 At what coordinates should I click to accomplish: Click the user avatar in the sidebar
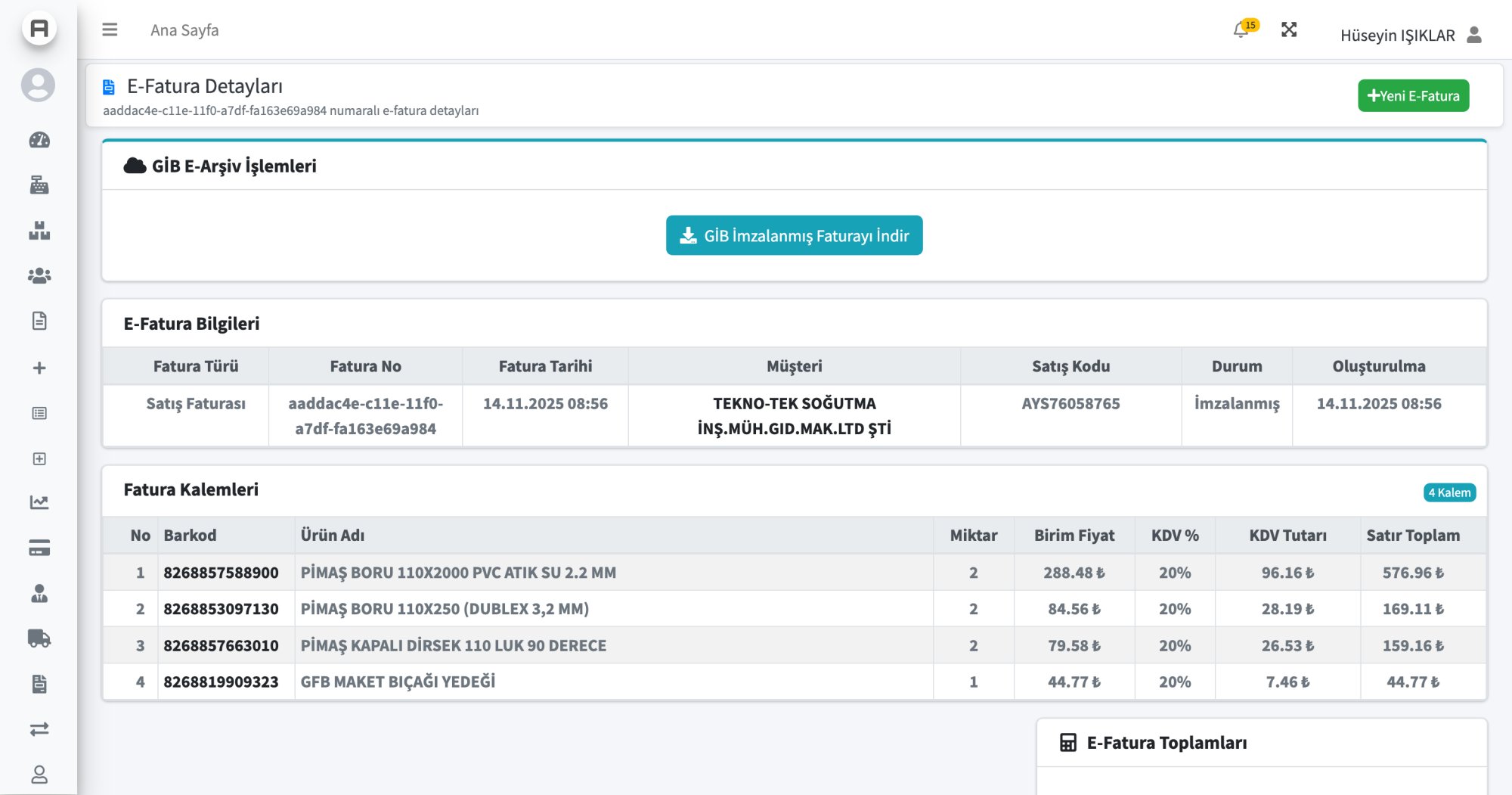(x=38, y=85)
